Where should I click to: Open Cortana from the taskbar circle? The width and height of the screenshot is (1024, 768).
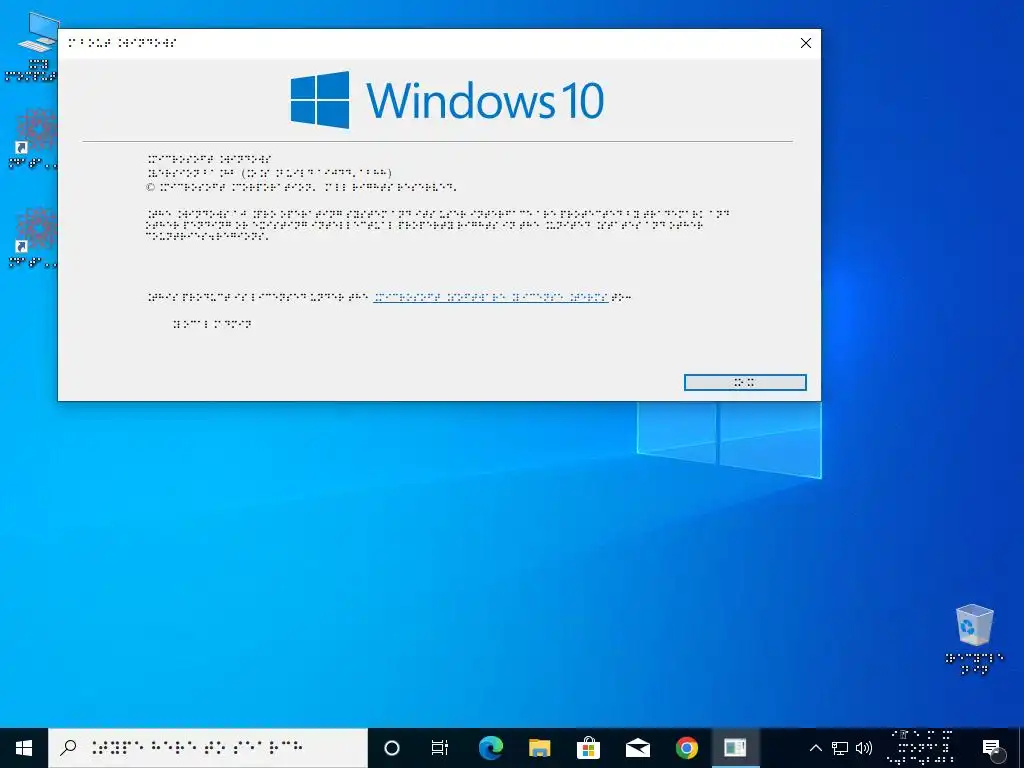coord(392,748)
